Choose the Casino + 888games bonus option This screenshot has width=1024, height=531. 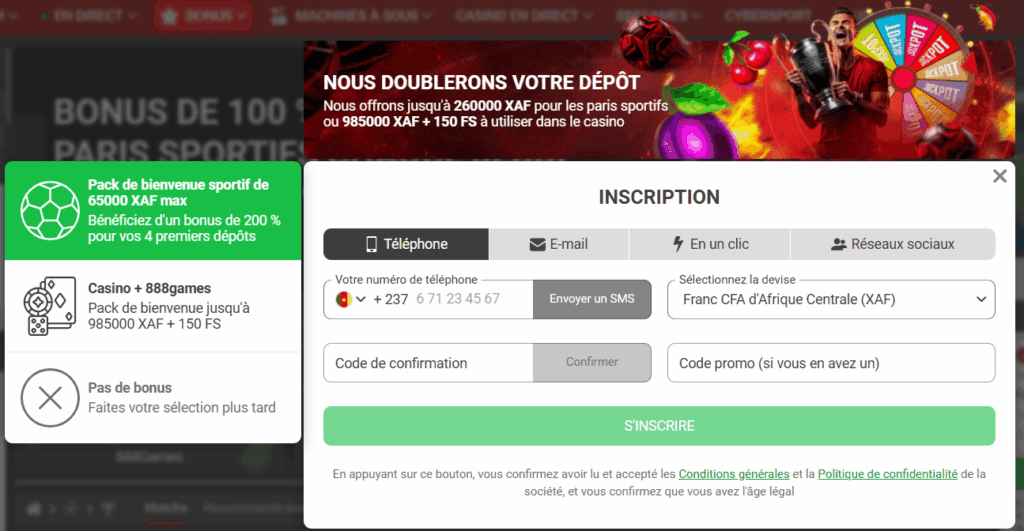(153, 306)
